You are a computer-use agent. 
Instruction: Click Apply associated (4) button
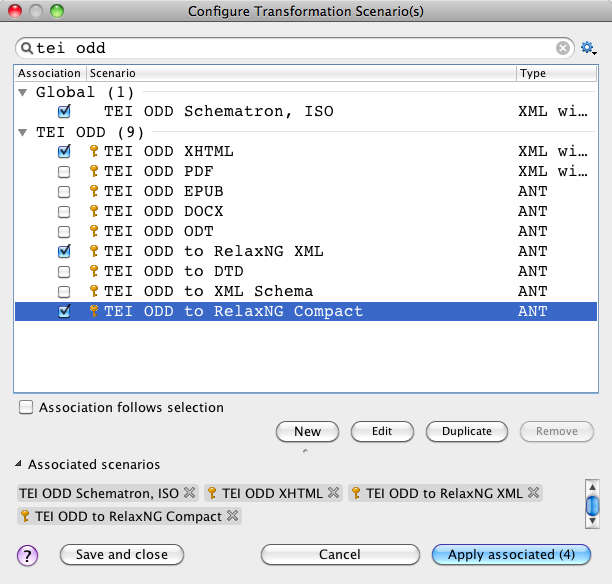coord(511,554)
